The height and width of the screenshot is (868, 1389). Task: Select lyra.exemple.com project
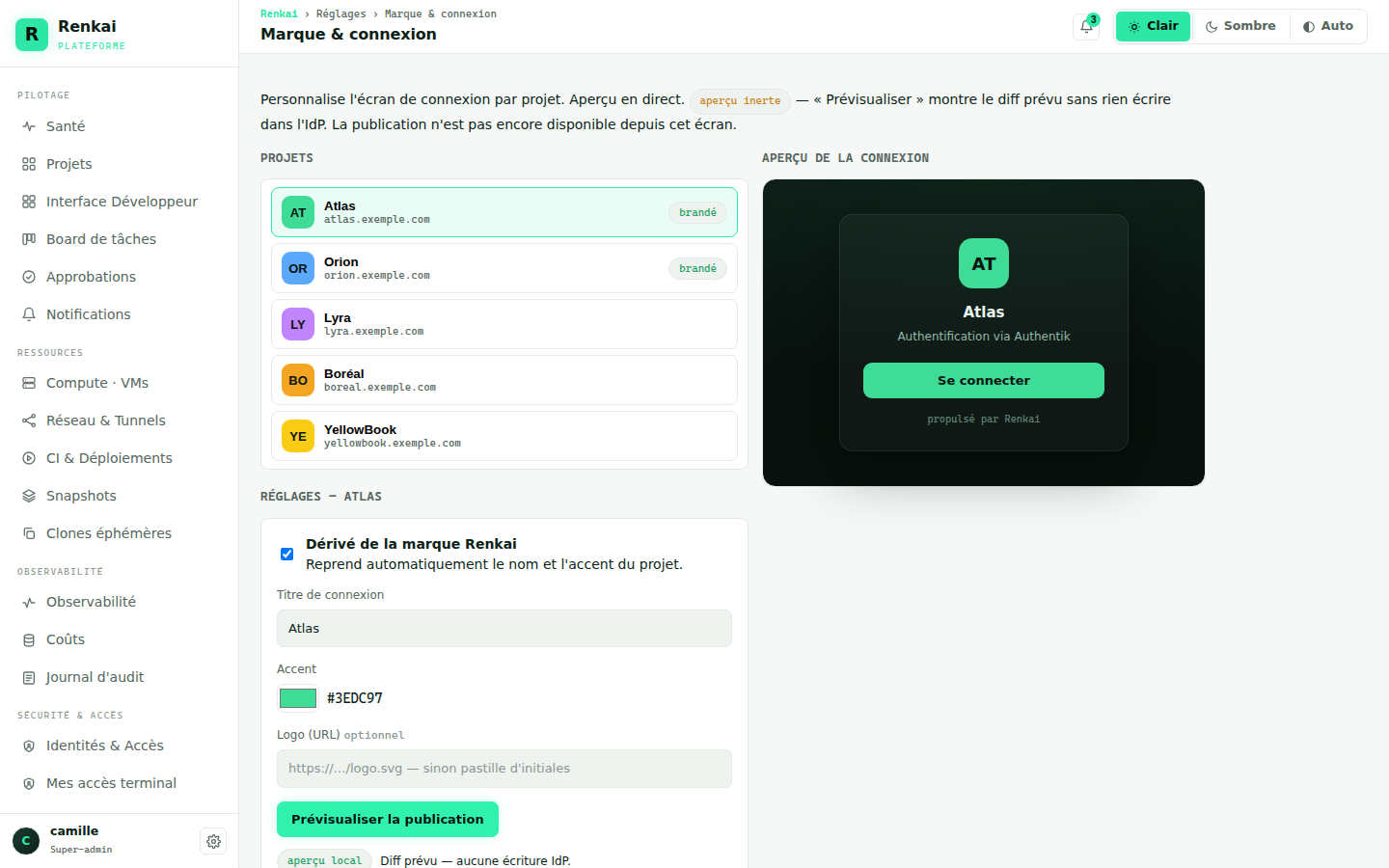tap(504, 324)
